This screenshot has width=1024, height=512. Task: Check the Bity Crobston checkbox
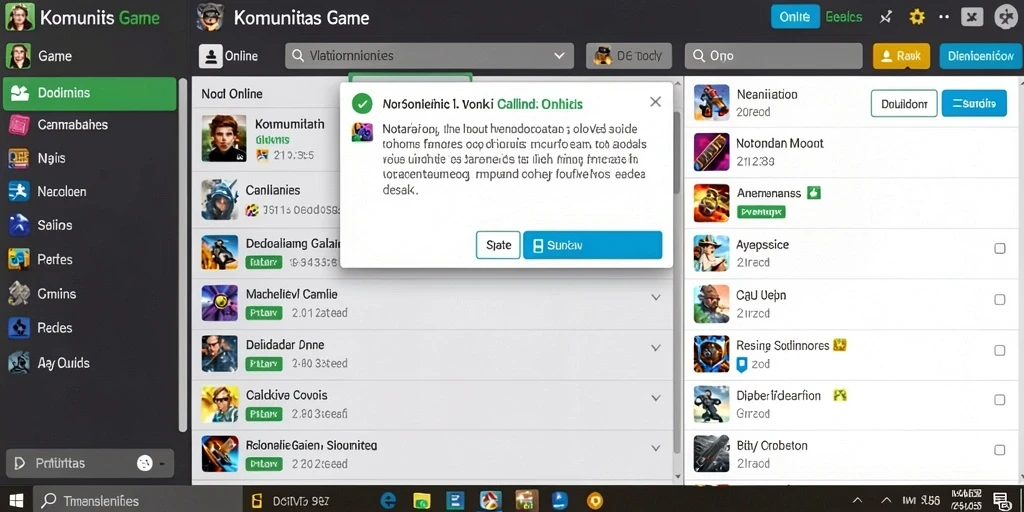999,450
